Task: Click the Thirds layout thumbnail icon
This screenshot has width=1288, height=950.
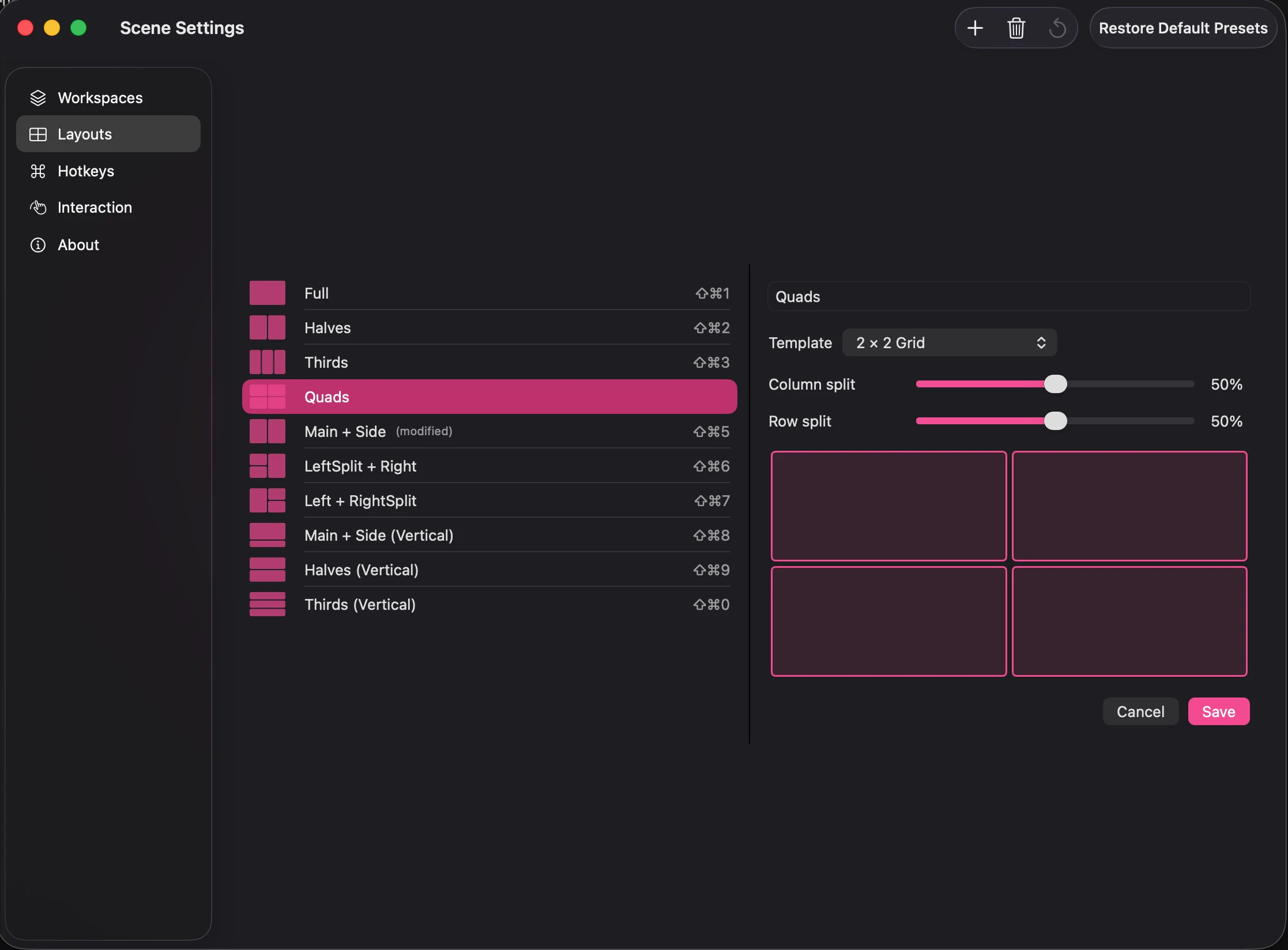Action: pyautogui.click(x=268, y=362)
